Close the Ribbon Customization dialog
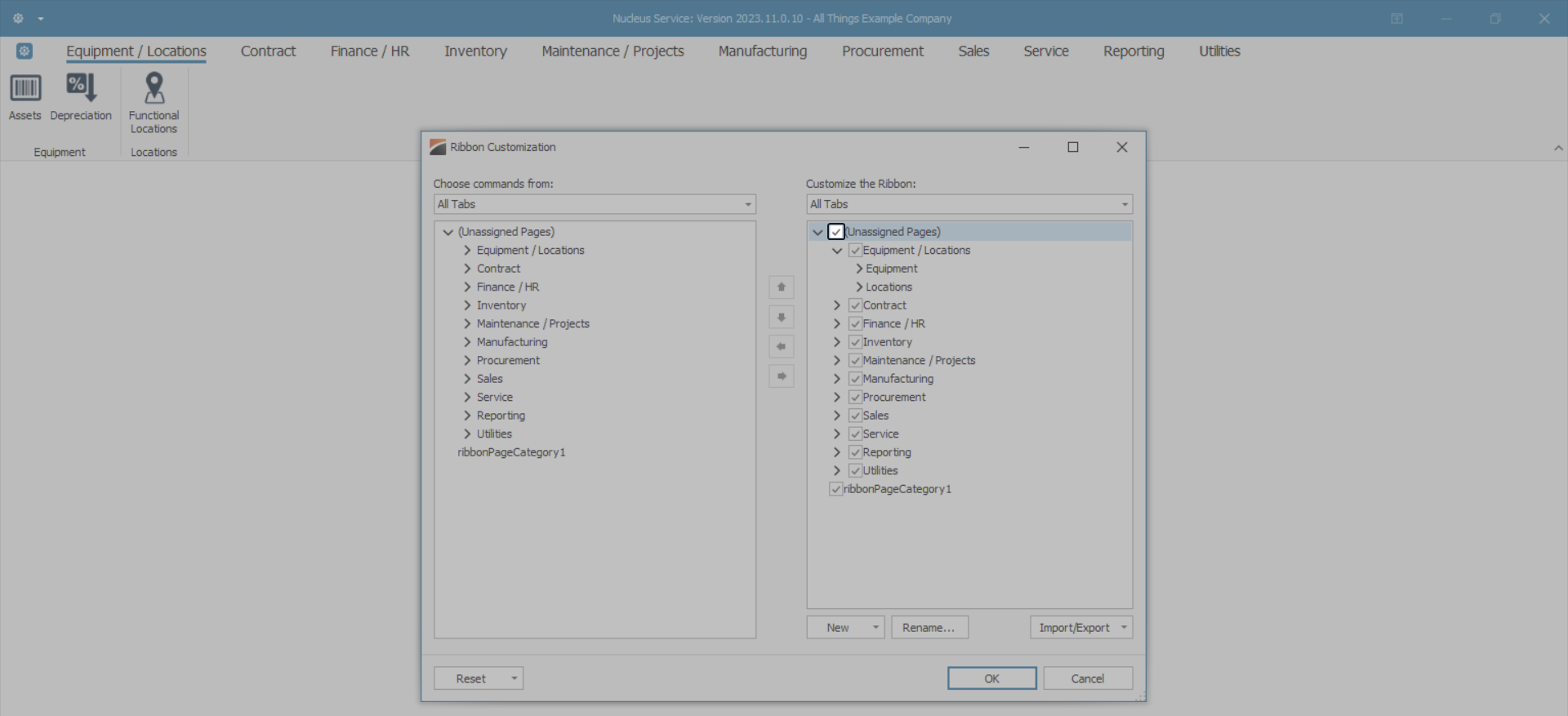Image resolution: width=1568 pixels, height=716 pixels. pyautogui.click(x=1122, y=147)
